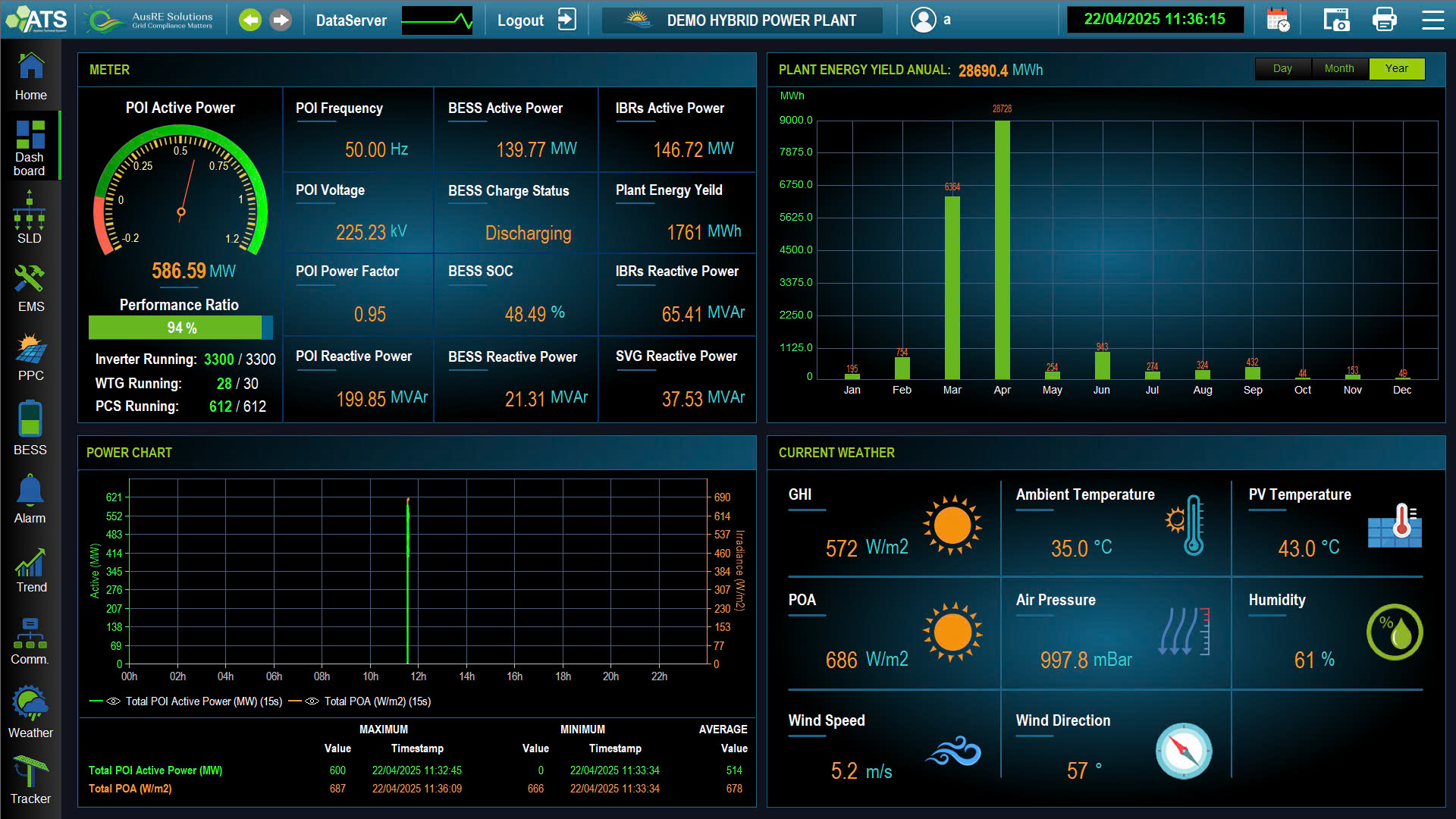
Task: Click the POA sun icon
Action: [952, 632]
